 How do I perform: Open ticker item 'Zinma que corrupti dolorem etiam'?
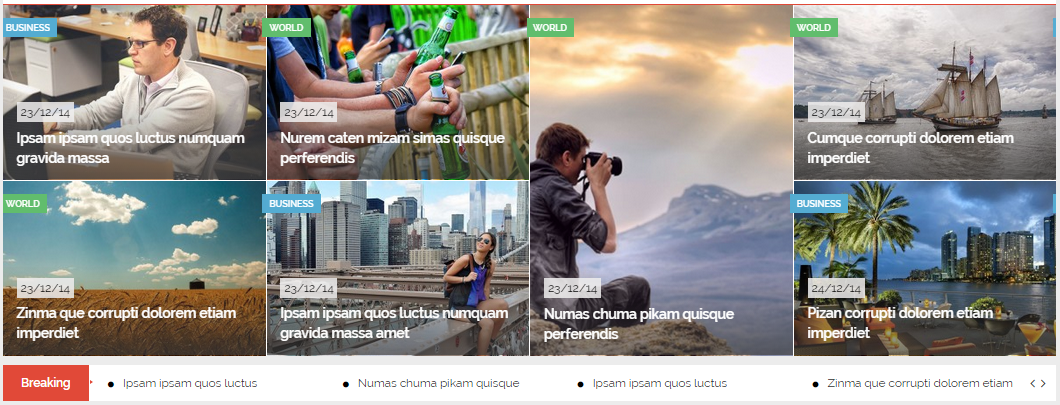coord(920,383)
